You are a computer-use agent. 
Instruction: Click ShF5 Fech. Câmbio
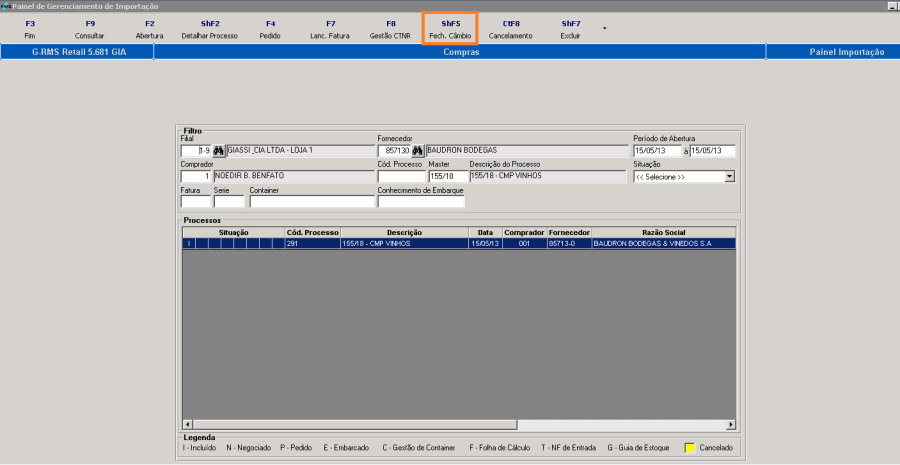click(450, 29)
